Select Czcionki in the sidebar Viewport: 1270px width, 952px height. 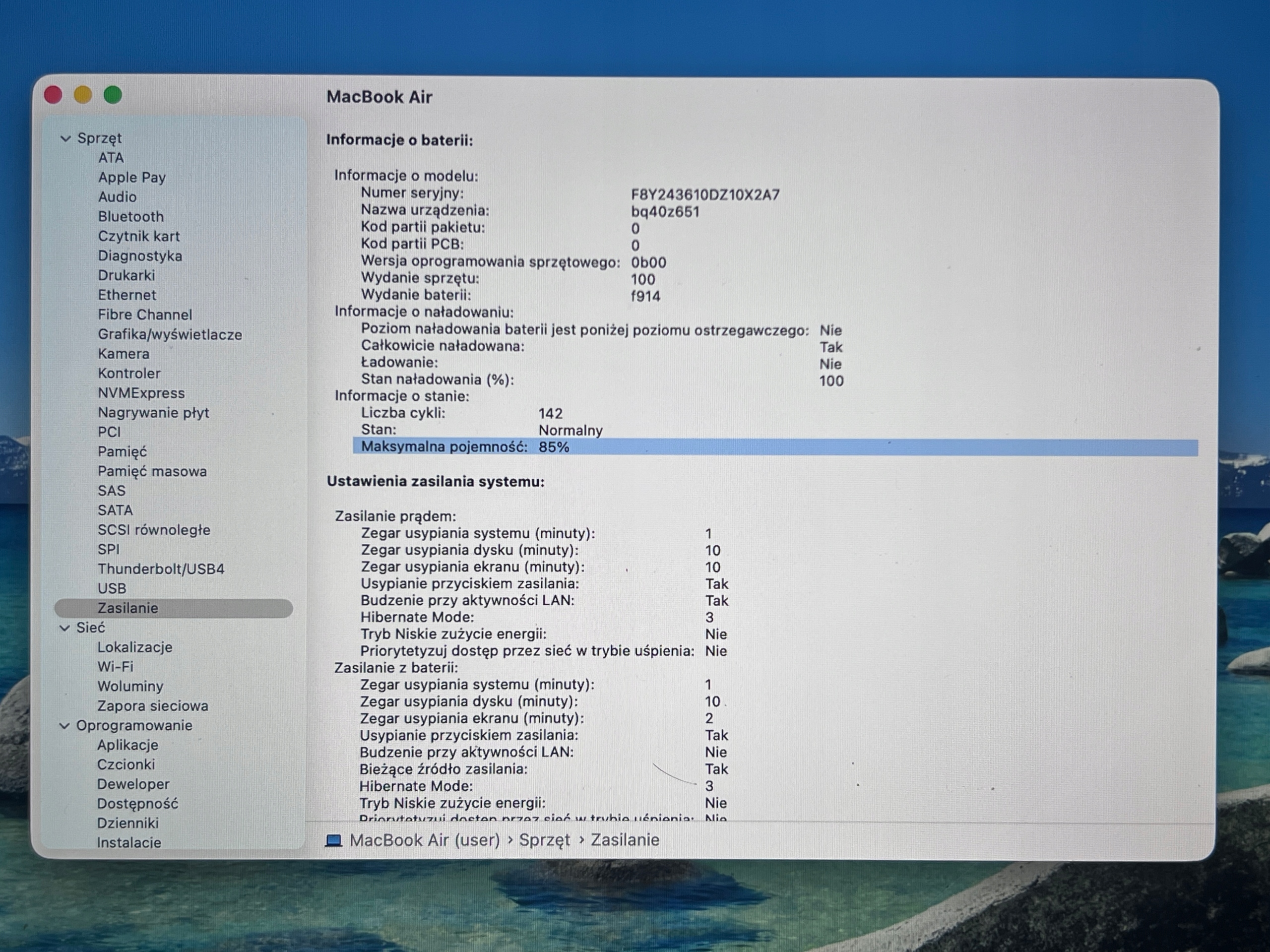pyautogui.click(x=126, y=765)
